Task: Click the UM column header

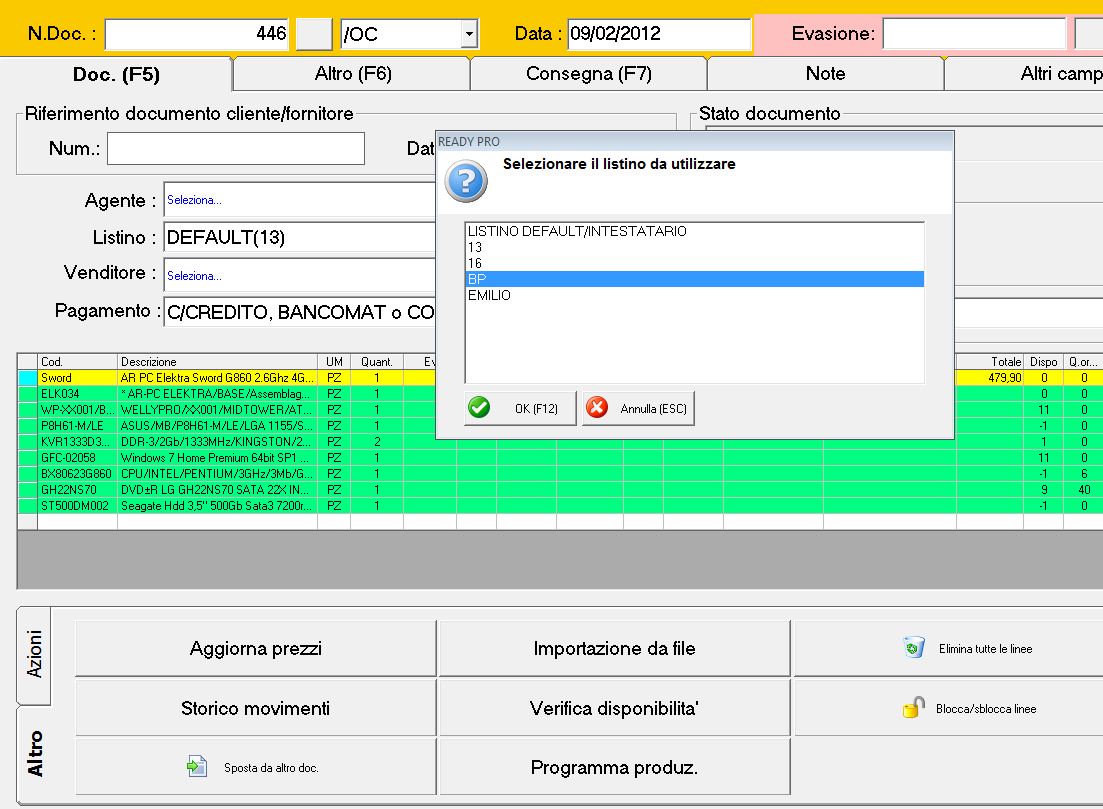Action: tap(334, 362)
